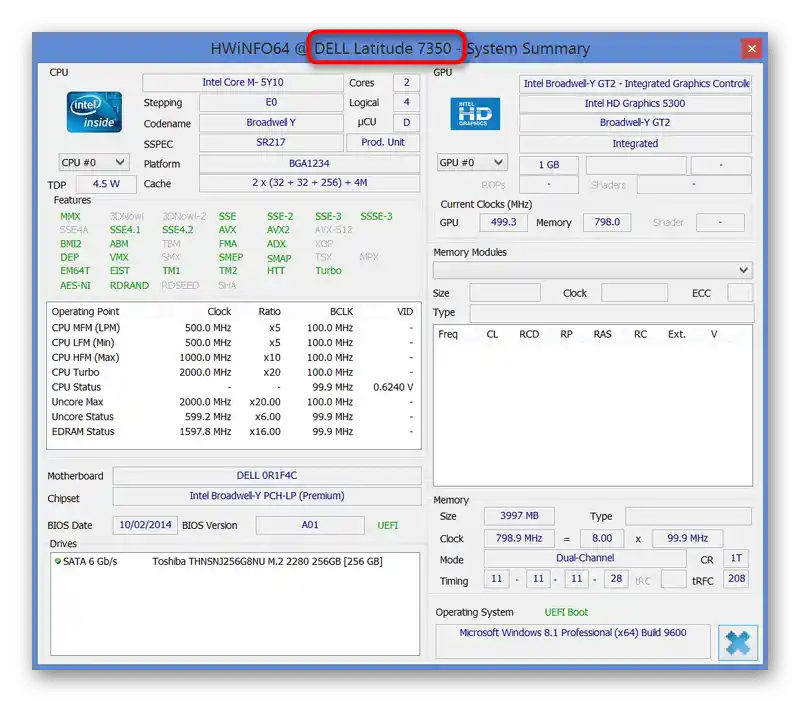The width and height of the screenshot is (800, 702).
Task: Click the Intel Core M-5Y10 CPU name field
Action: click(243, 82)
